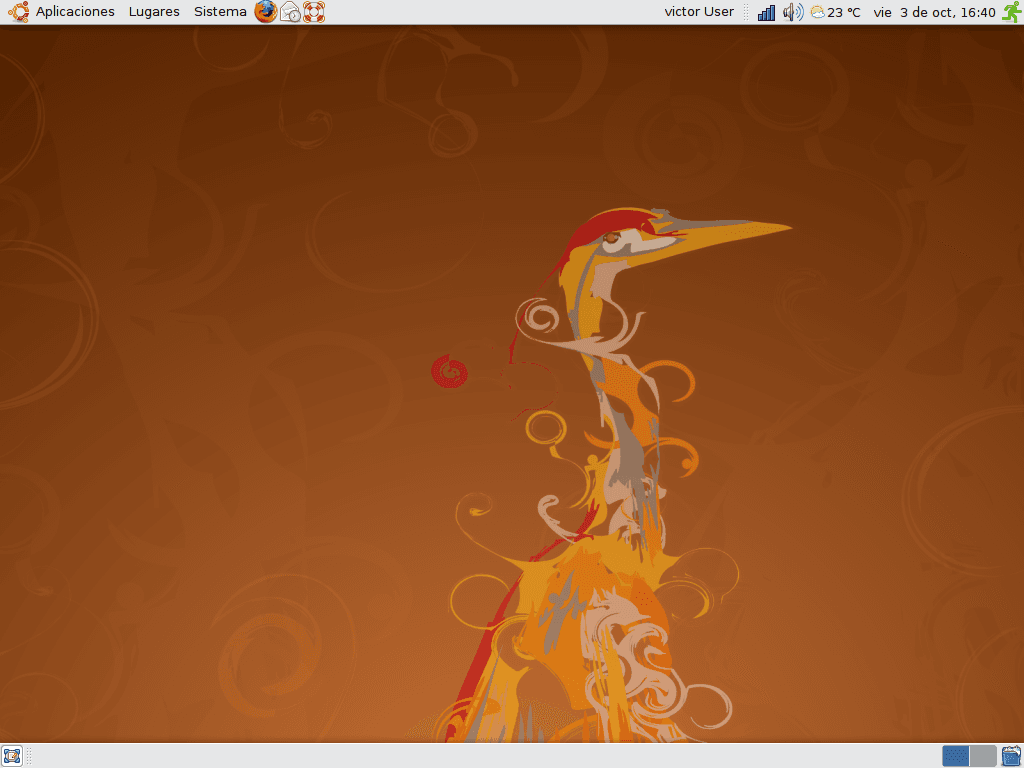The image size is (1024, 768).
Task: Open the Sistema menu
Action: [x=220, y=12]
